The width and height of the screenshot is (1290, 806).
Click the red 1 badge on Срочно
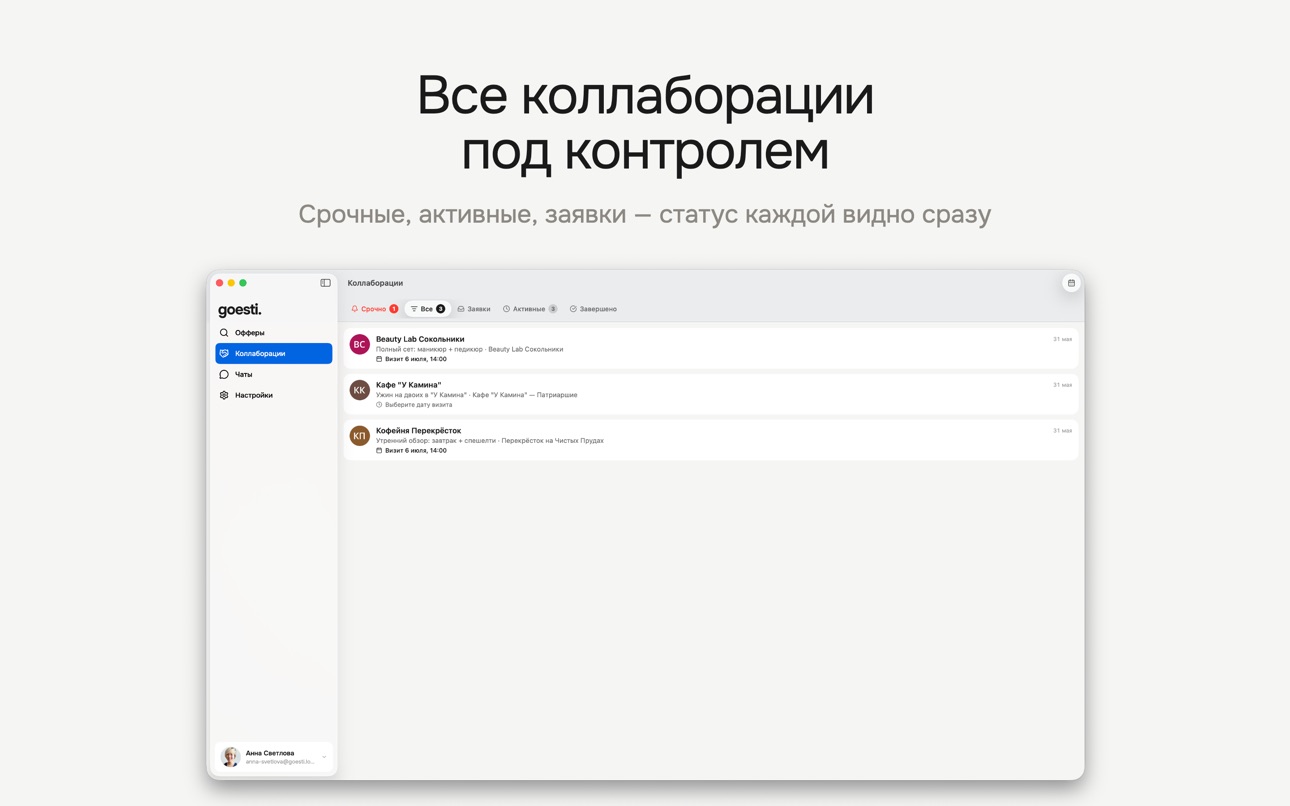[x=394, y=309]
